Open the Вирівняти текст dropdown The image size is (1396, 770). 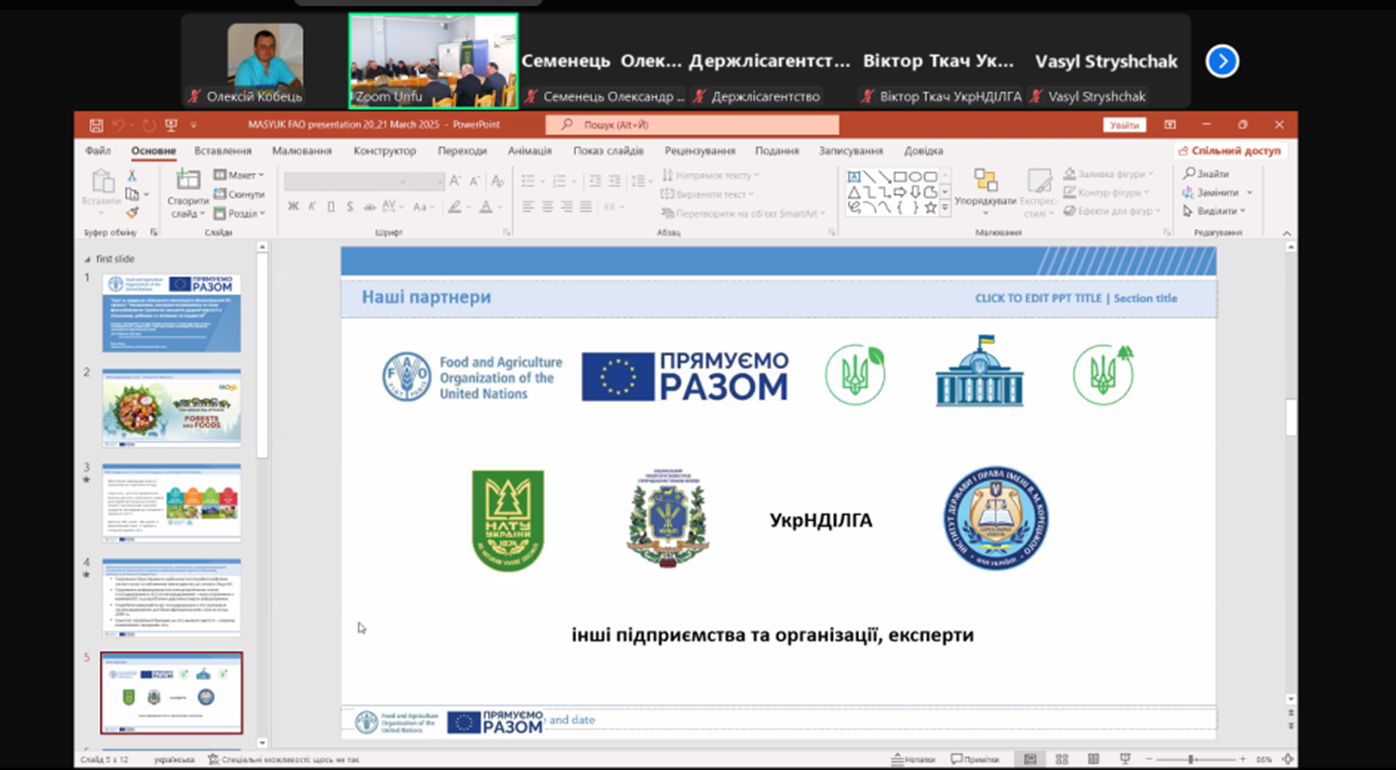point(708,194)
